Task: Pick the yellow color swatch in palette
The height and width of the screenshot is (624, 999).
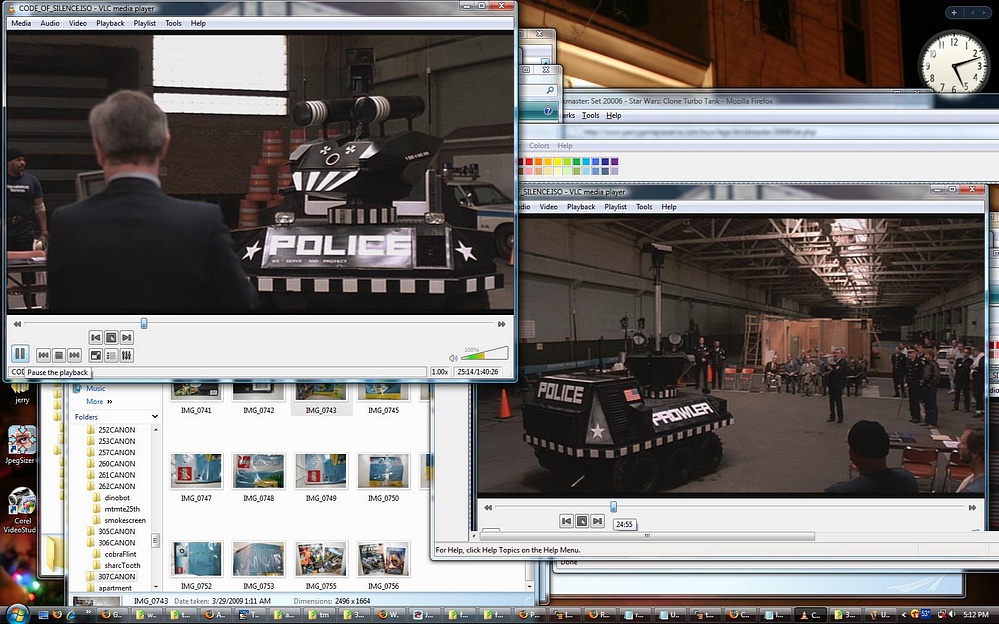Action: pos(557,162)
